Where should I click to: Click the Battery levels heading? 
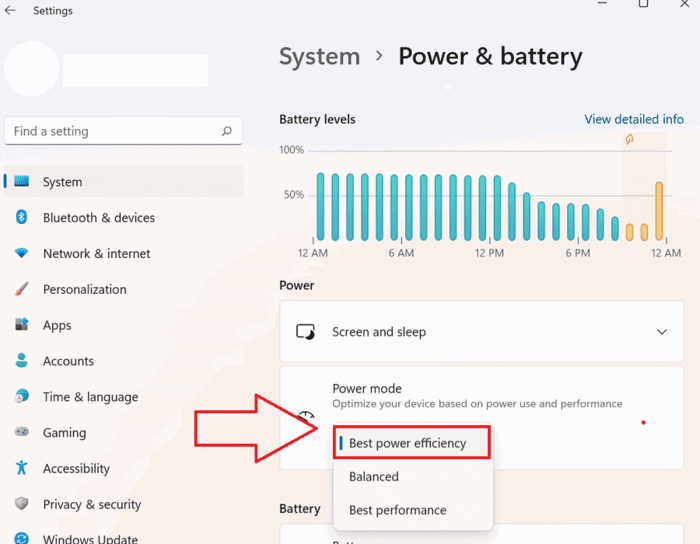pos(317,120)
